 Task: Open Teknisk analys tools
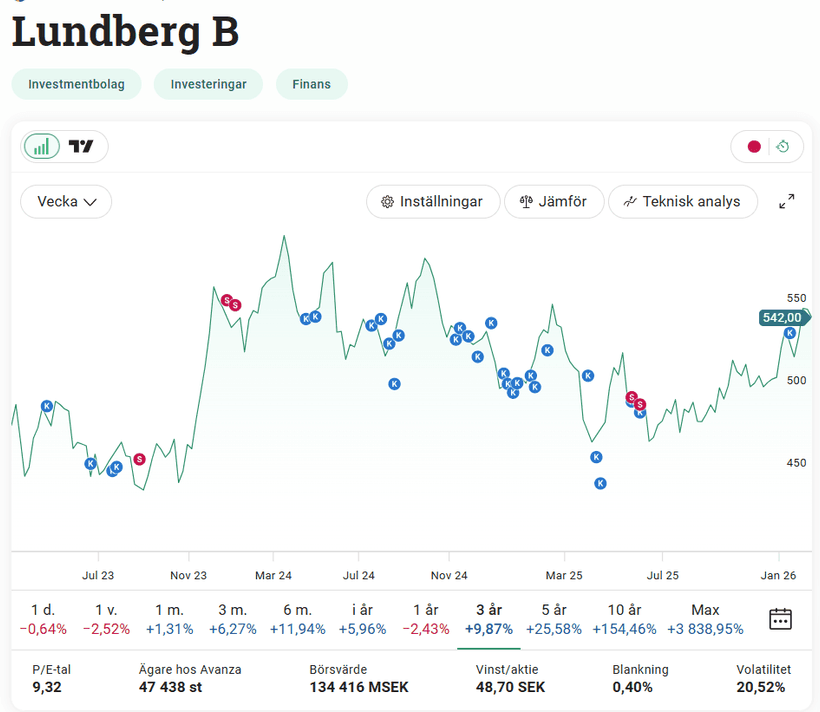tap(682, 202)
